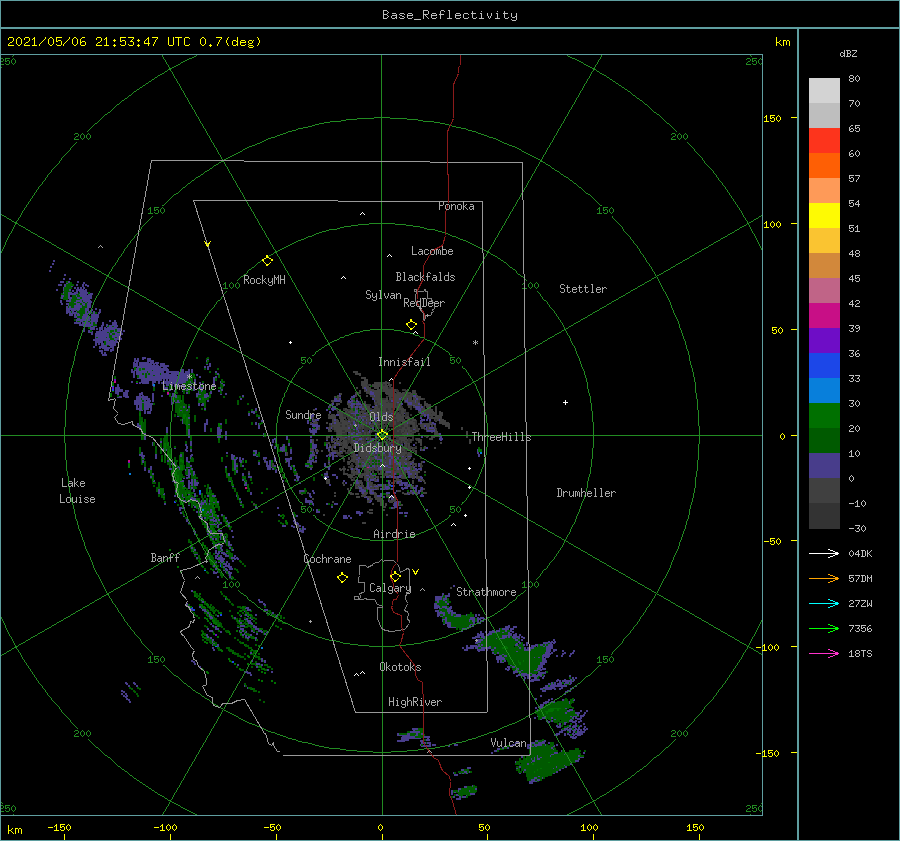Click the Base_Reflectivity title text

[x=450, y=15]
